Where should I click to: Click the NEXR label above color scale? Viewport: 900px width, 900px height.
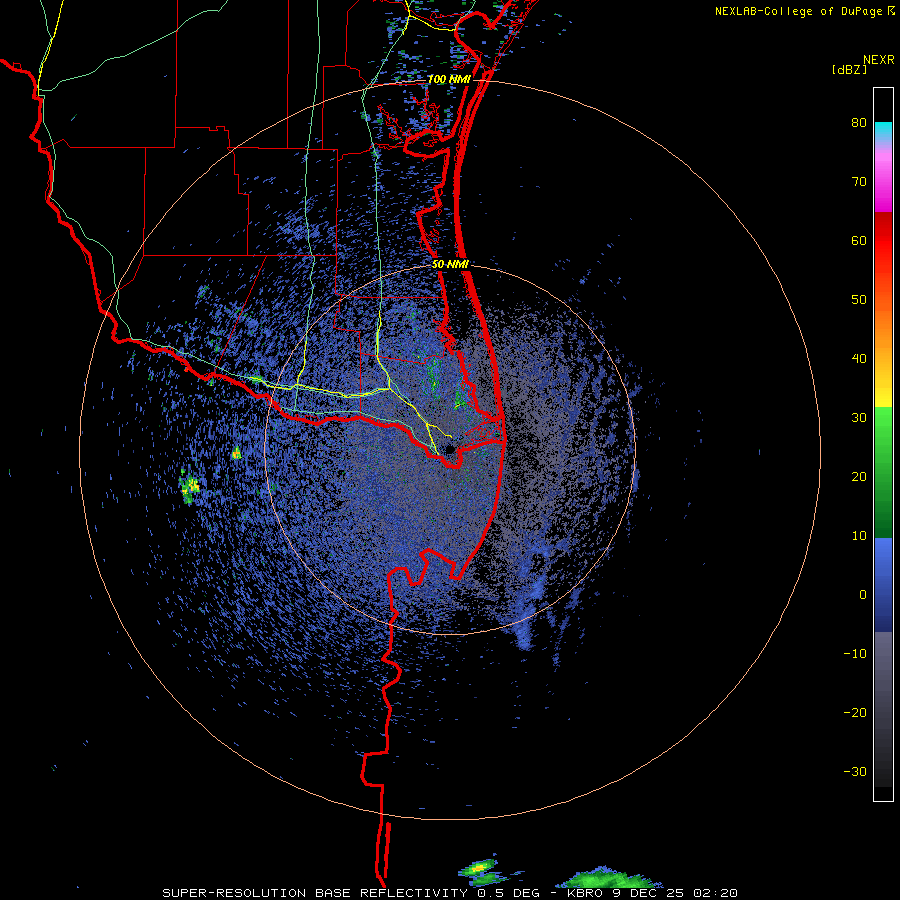click(879, 59)
